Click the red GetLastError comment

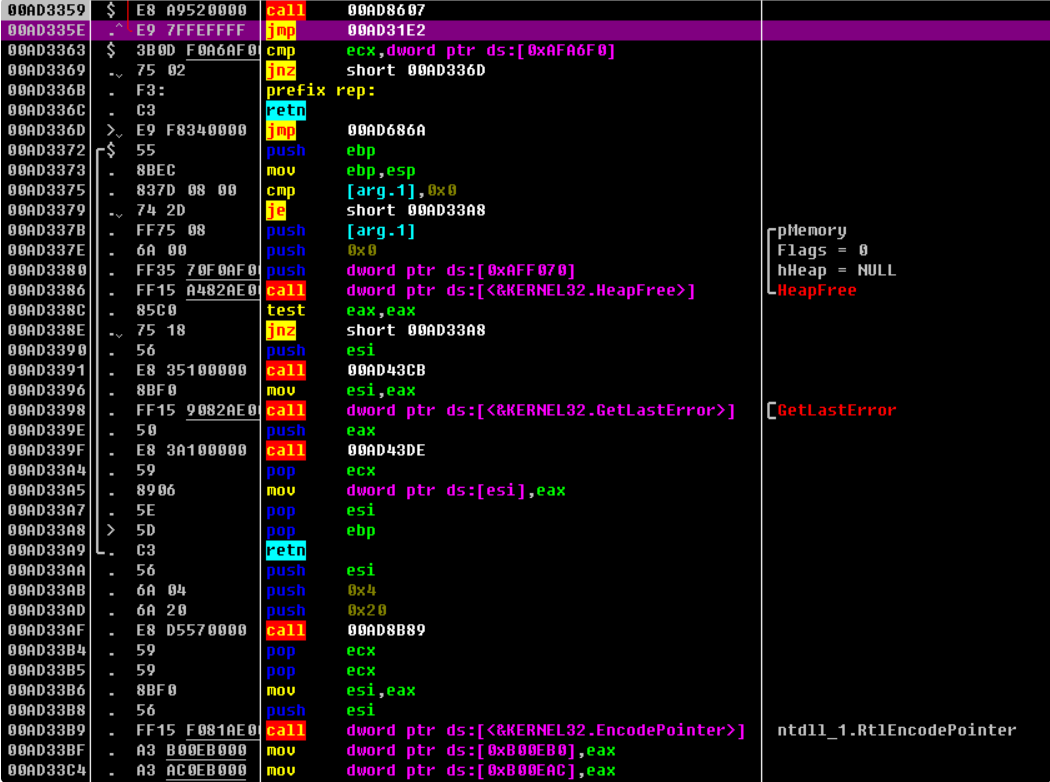837,410
